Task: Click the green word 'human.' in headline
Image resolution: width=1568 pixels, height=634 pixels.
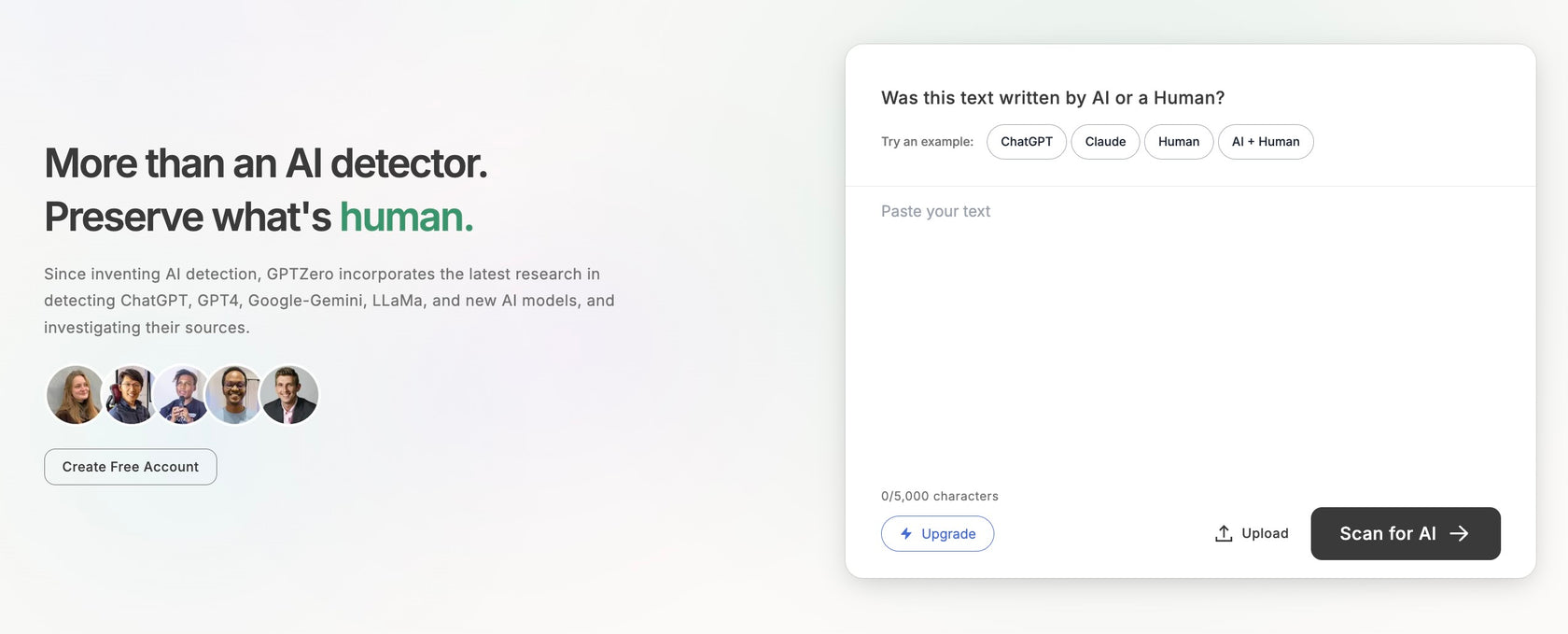Action: (406, 217)
